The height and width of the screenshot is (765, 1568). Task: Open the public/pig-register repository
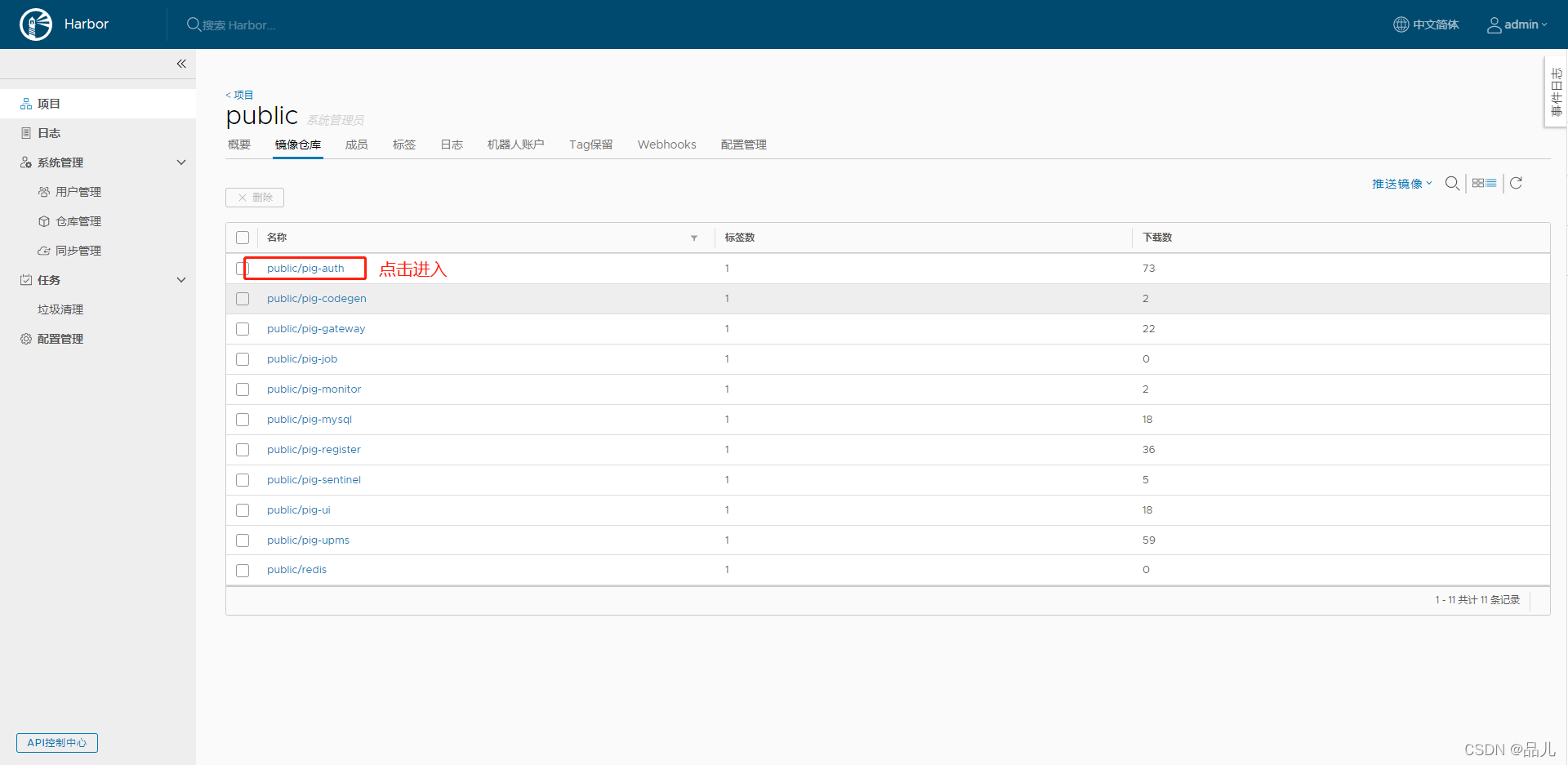coord(314,450)
